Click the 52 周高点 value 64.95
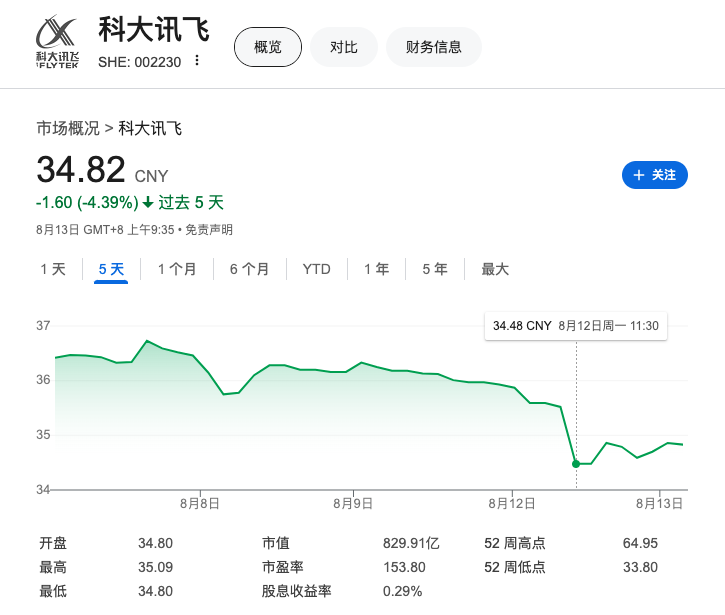The image size is (725, 615). click(x=640, y=543)
